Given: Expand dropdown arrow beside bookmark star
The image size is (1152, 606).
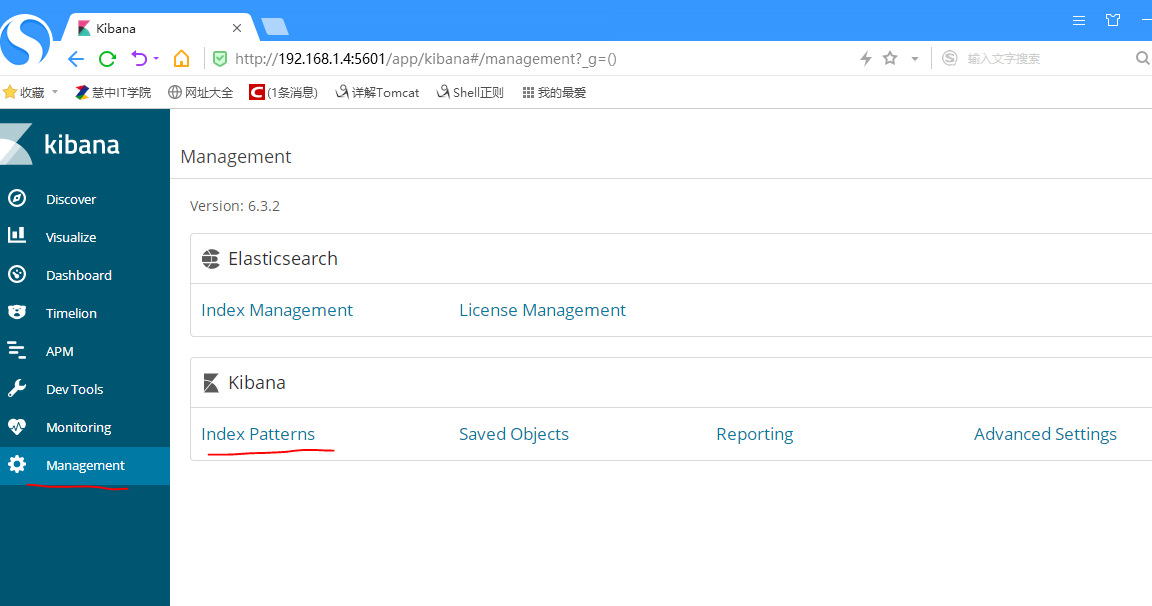Looking at the screenshot, I should coord(915,59).
